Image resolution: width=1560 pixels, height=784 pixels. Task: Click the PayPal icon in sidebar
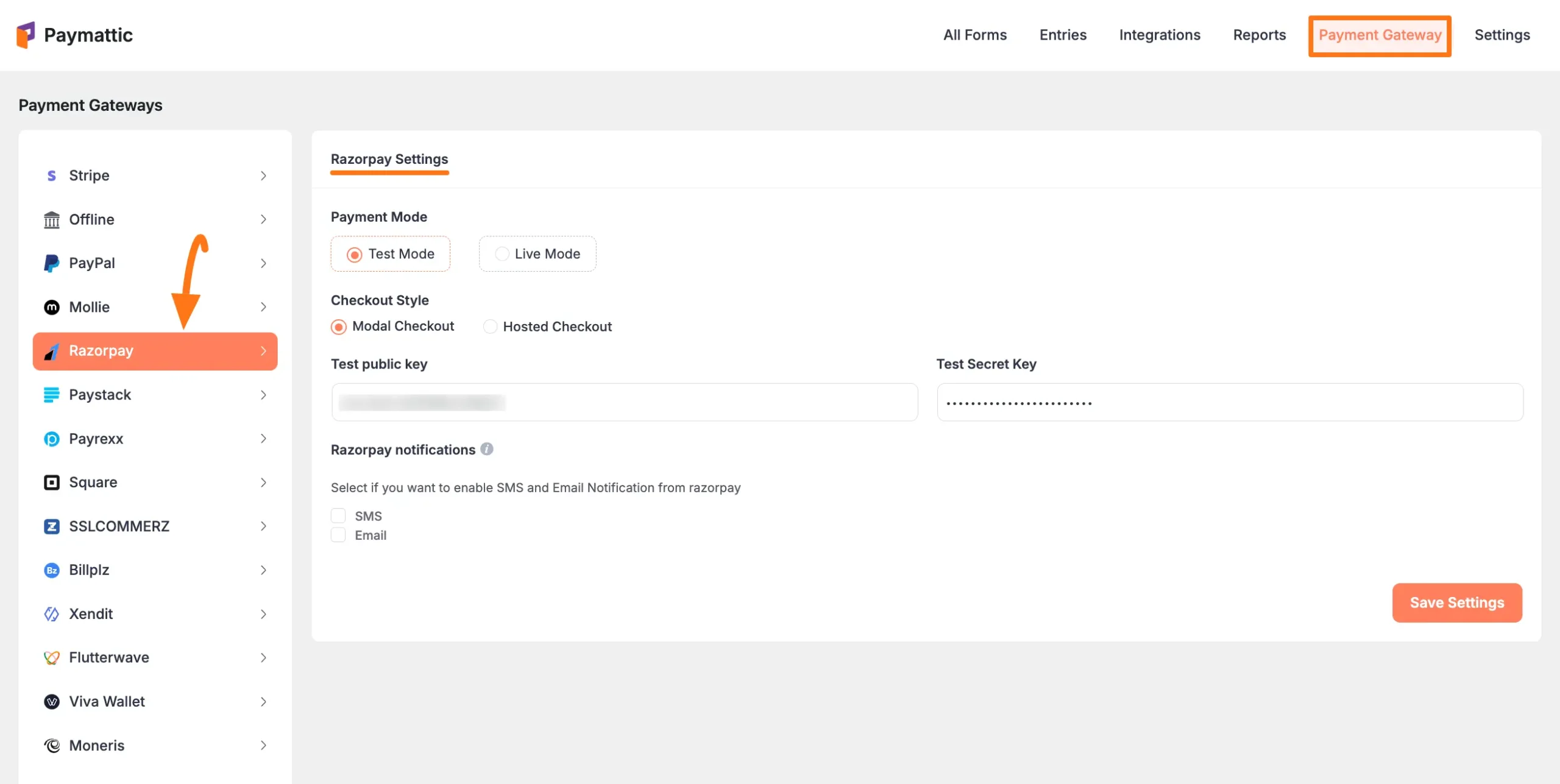(x=51, y=263)
